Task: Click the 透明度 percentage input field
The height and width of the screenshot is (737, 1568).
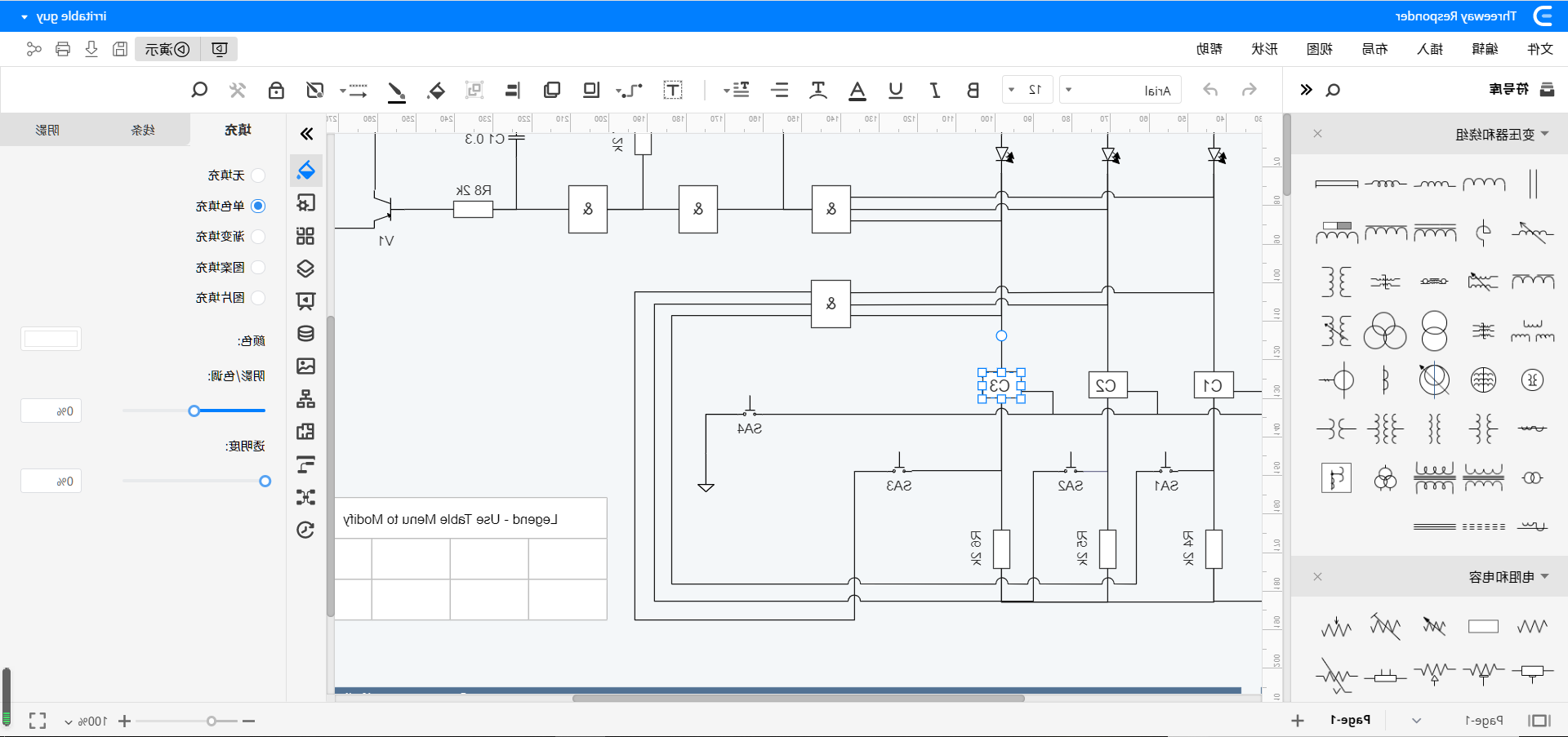Action: pyautogui.click(x=51, y=482)
